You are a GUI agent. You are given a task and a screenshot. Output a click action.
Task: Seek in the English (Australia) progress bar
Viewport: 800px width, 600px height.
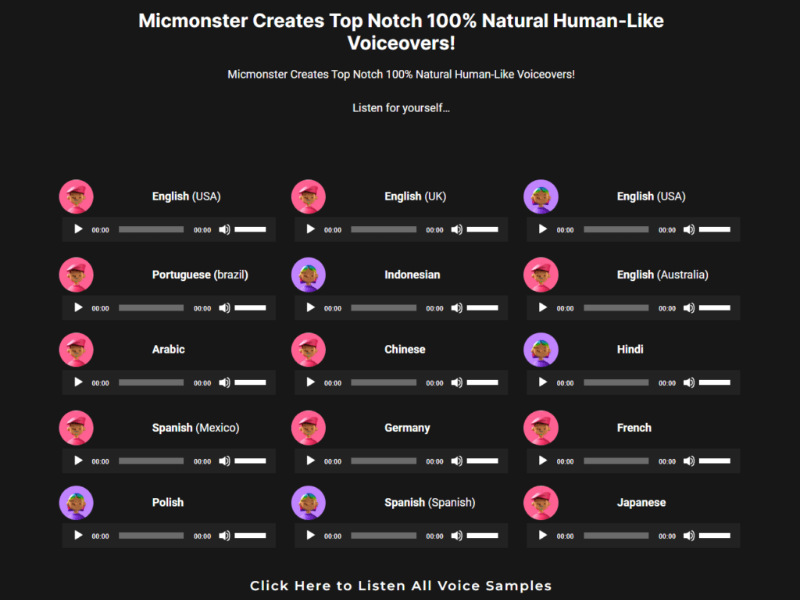[x=616, y=308]
